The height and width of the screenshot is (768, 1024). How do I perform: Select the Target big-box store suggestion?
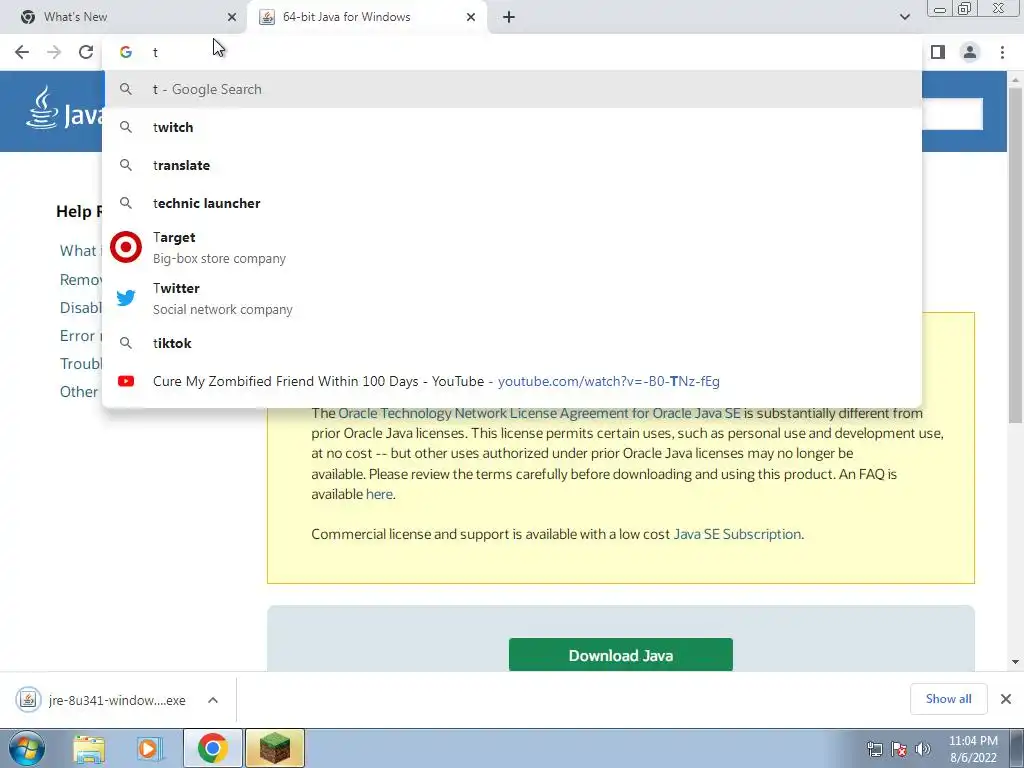click(x=512, y=248)
